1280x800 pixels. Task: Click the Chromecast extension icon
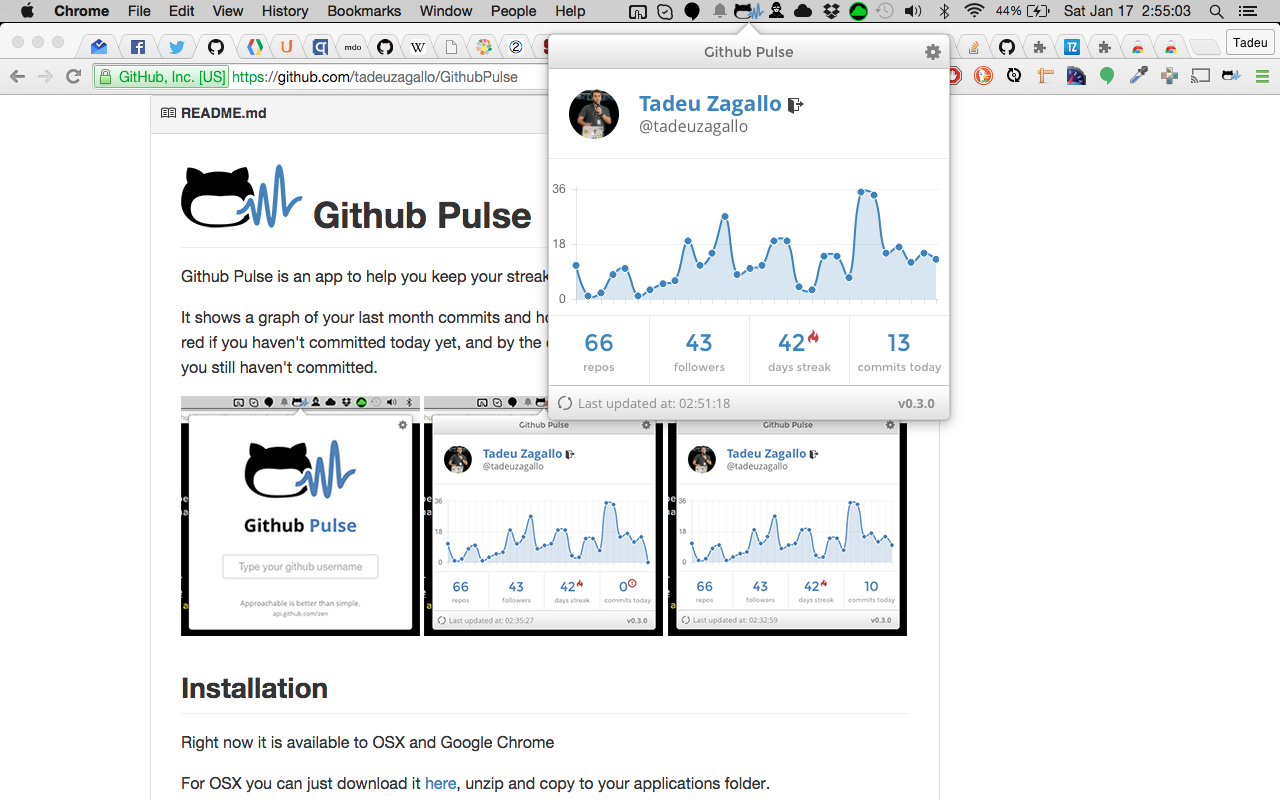(x=1199, y=76)
